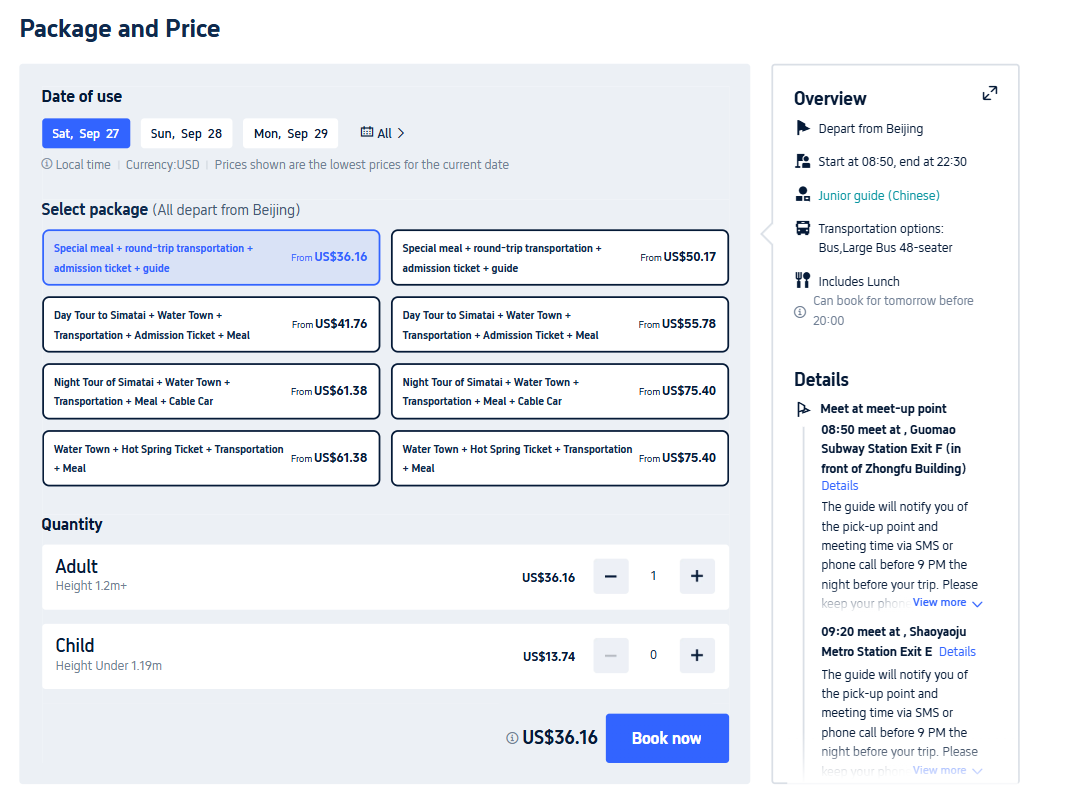Click the calendar icon beside All
1065x799 pixels.
pos(367,133)
